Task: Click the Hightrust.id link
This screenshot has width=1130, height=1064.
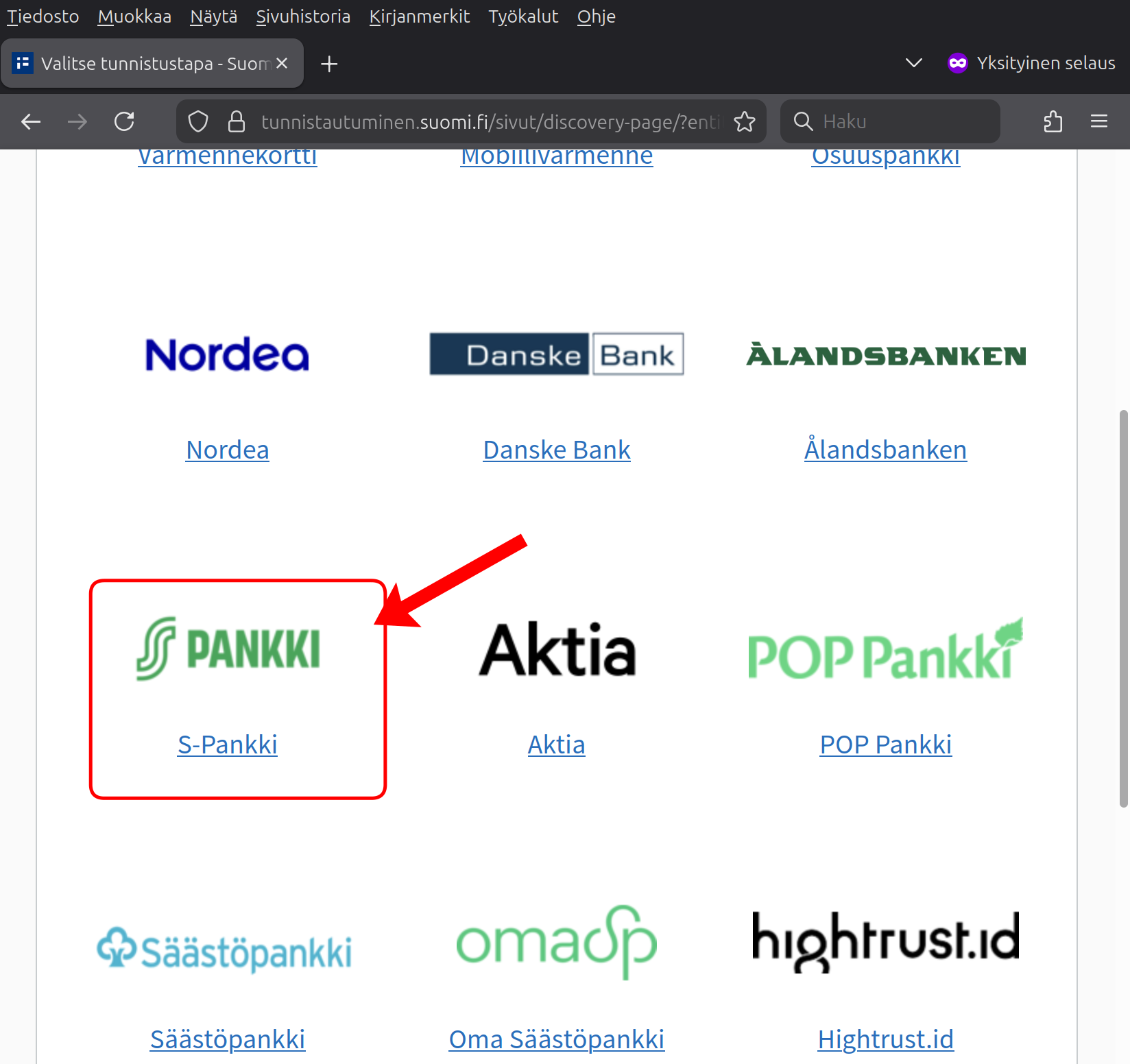Action: pyautogui.click(x=885, y=1039)
